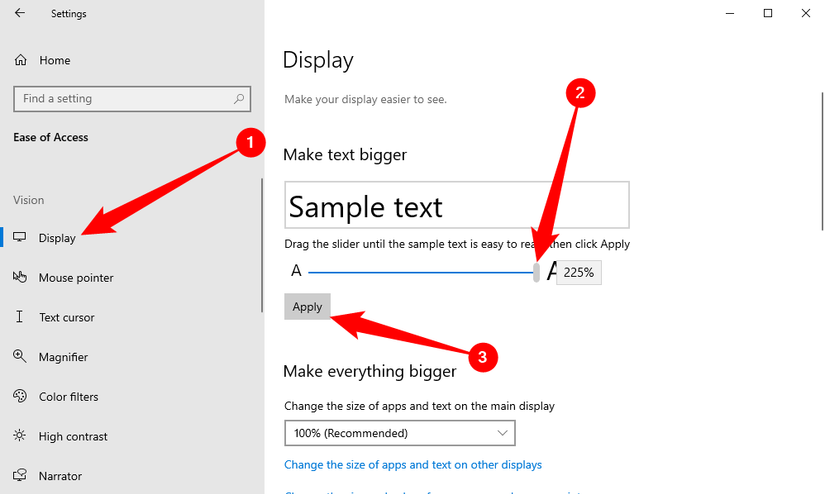Open the Home icon in sidebar
825x494 pixels.
click(21, 60)
